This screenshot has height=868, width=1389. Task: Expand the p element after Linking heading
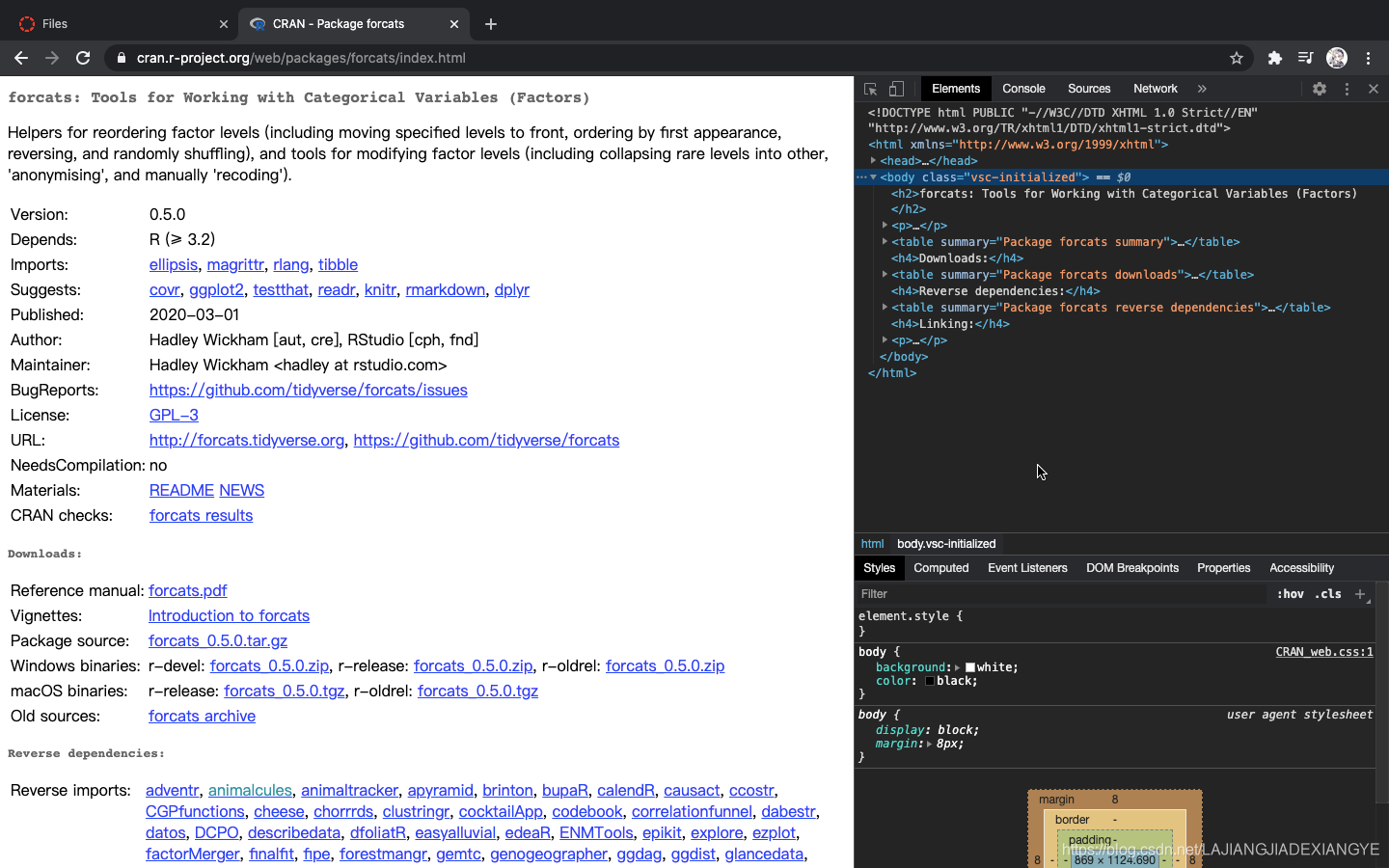point(885,340)
